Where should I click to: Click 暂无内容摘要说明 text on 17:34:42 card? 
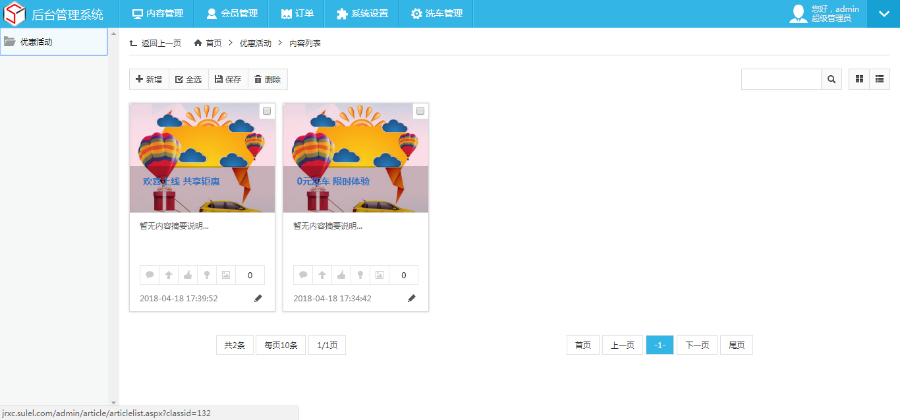(328, 226)
